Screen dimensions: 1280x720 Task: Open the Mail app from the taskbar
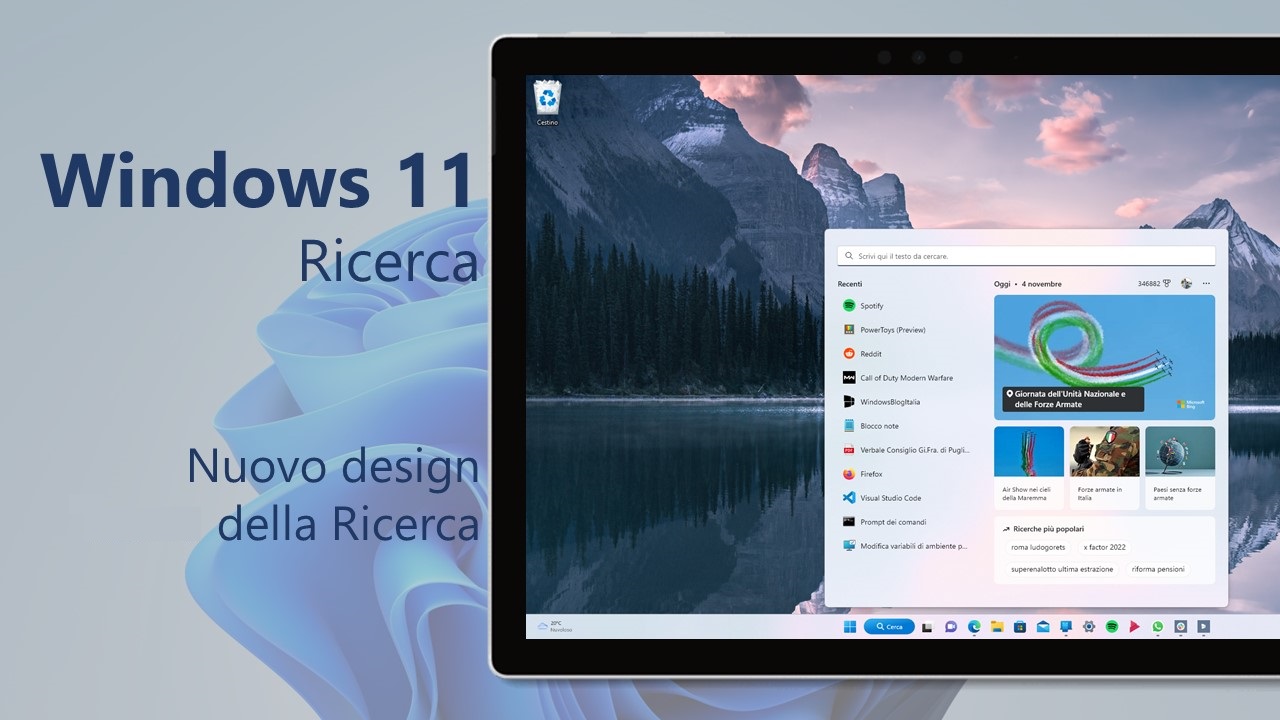1043,627
